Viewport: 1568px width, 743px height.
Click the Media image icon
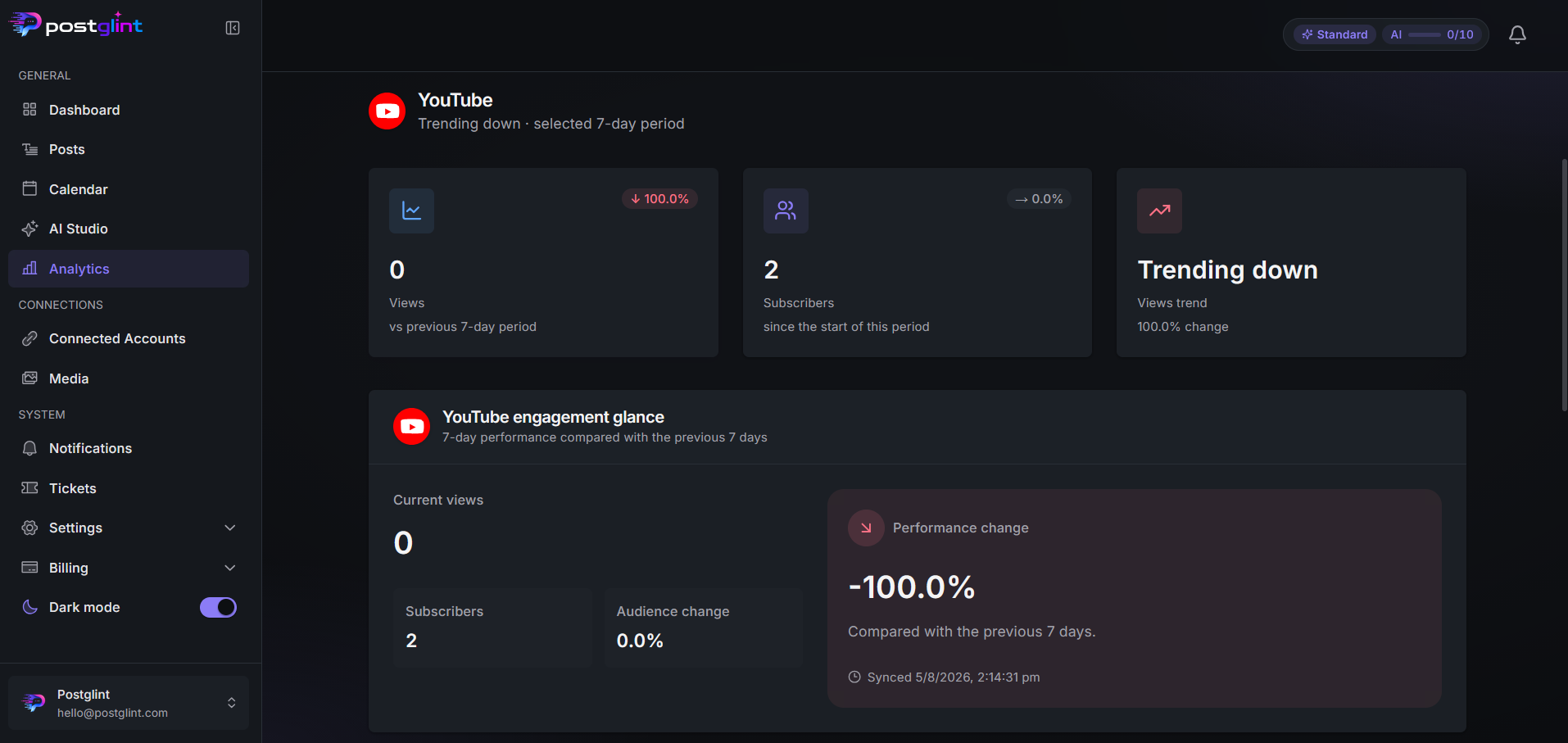click(29, 378)
